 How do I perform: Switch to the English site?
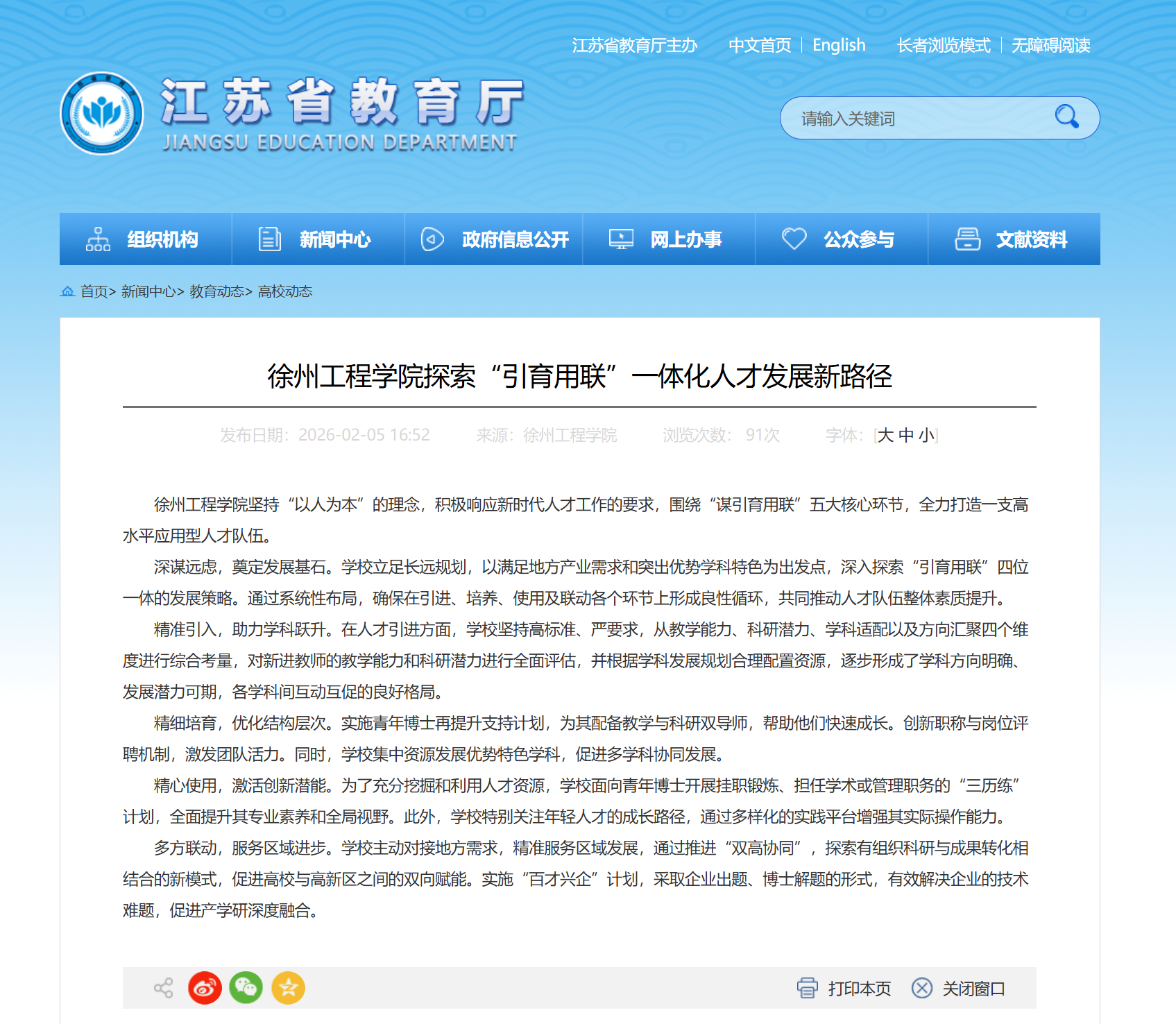[x=839, y=46]
